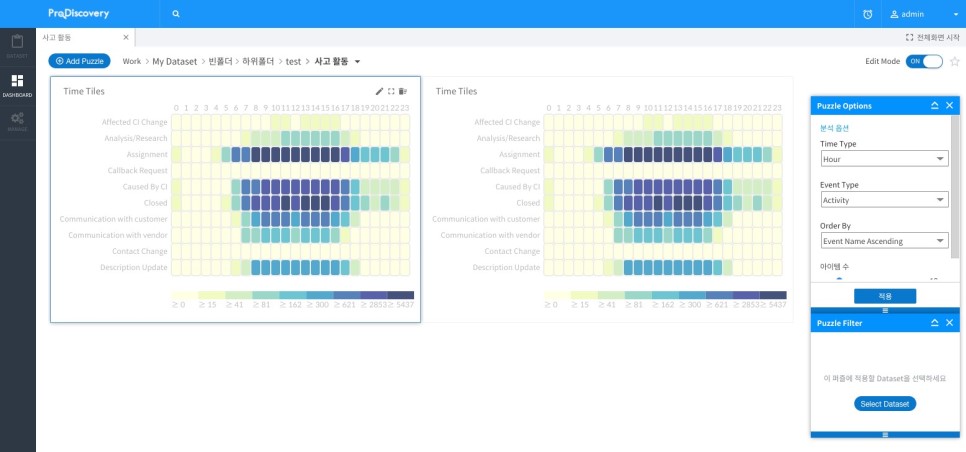Click the Add Puzzle button
This screenshot has width=966, height=452.
click(x=79, y=61)
